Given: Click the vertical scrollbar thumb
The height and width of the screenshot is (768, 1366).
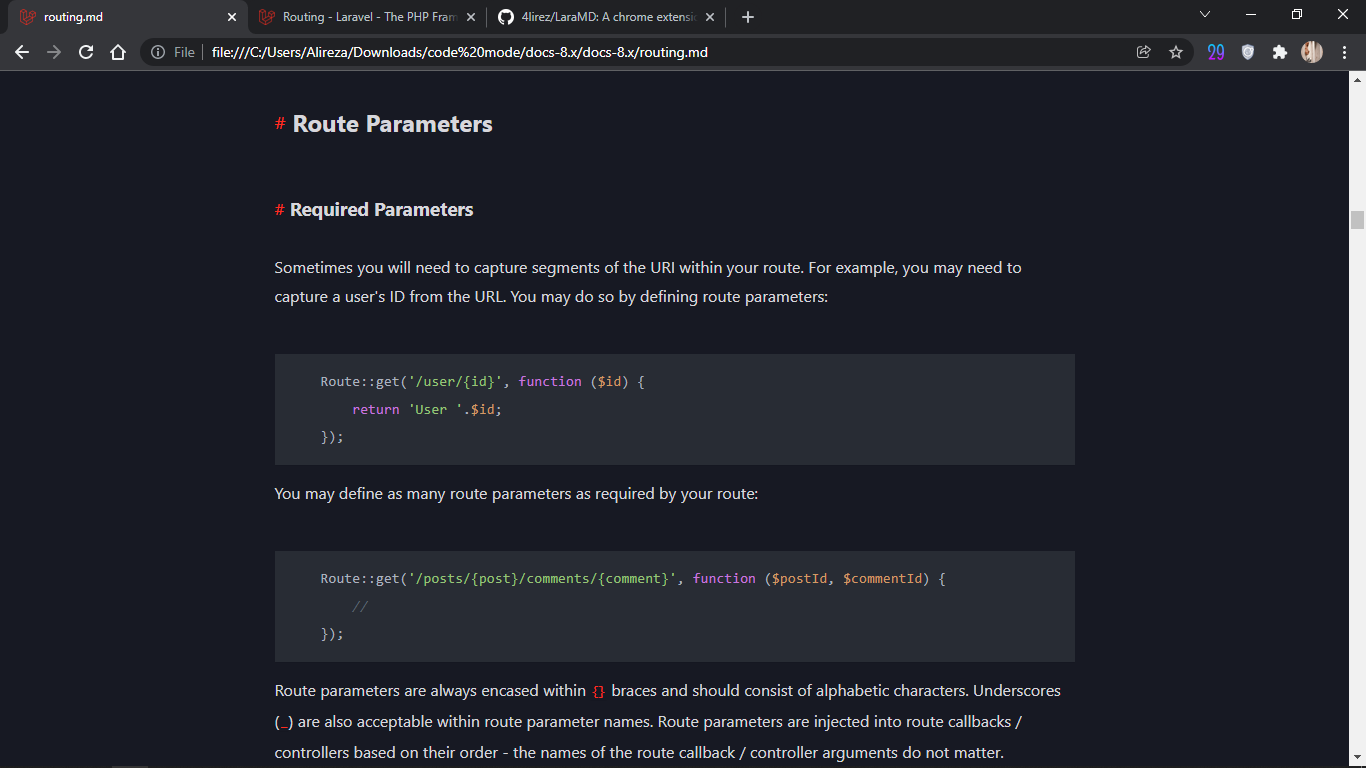Looking at the screenshot, I should 1357,220.
